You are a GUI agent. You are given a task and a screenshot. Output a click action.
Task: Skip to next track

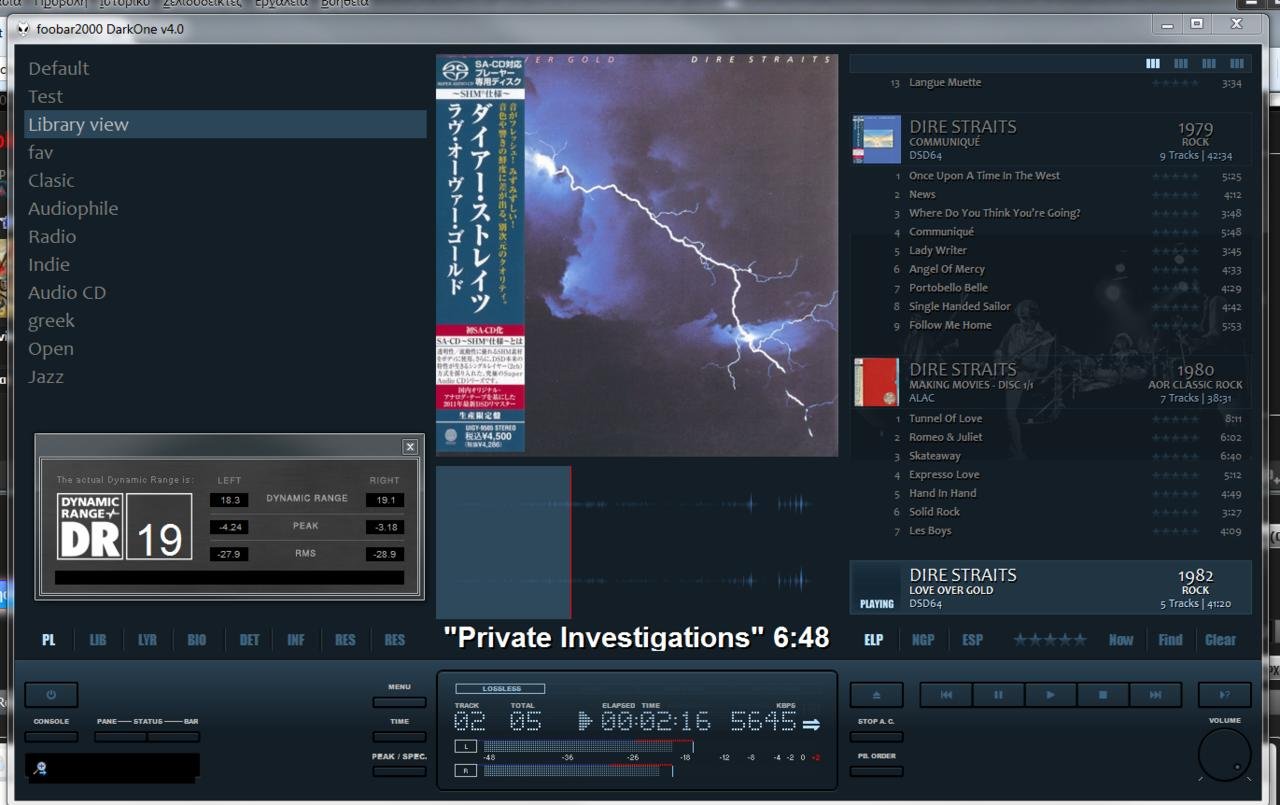1155,695
